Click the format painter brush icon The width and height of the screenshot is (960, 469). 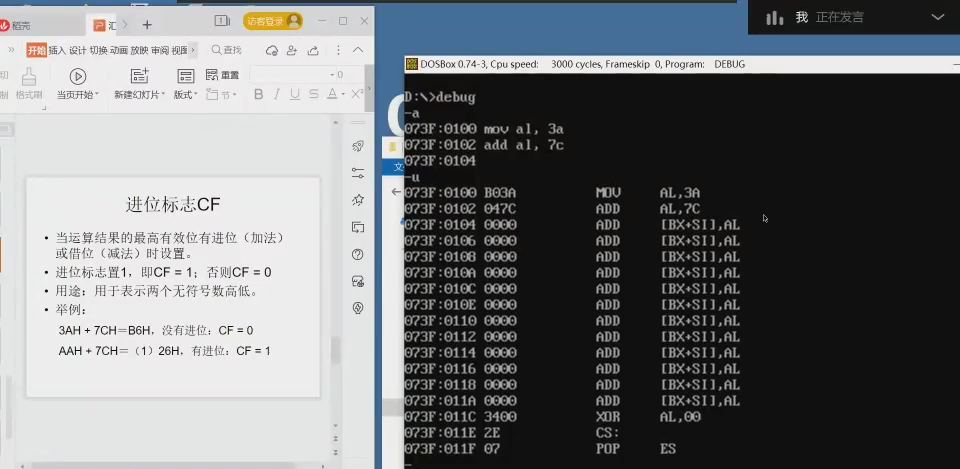[29, 77]
